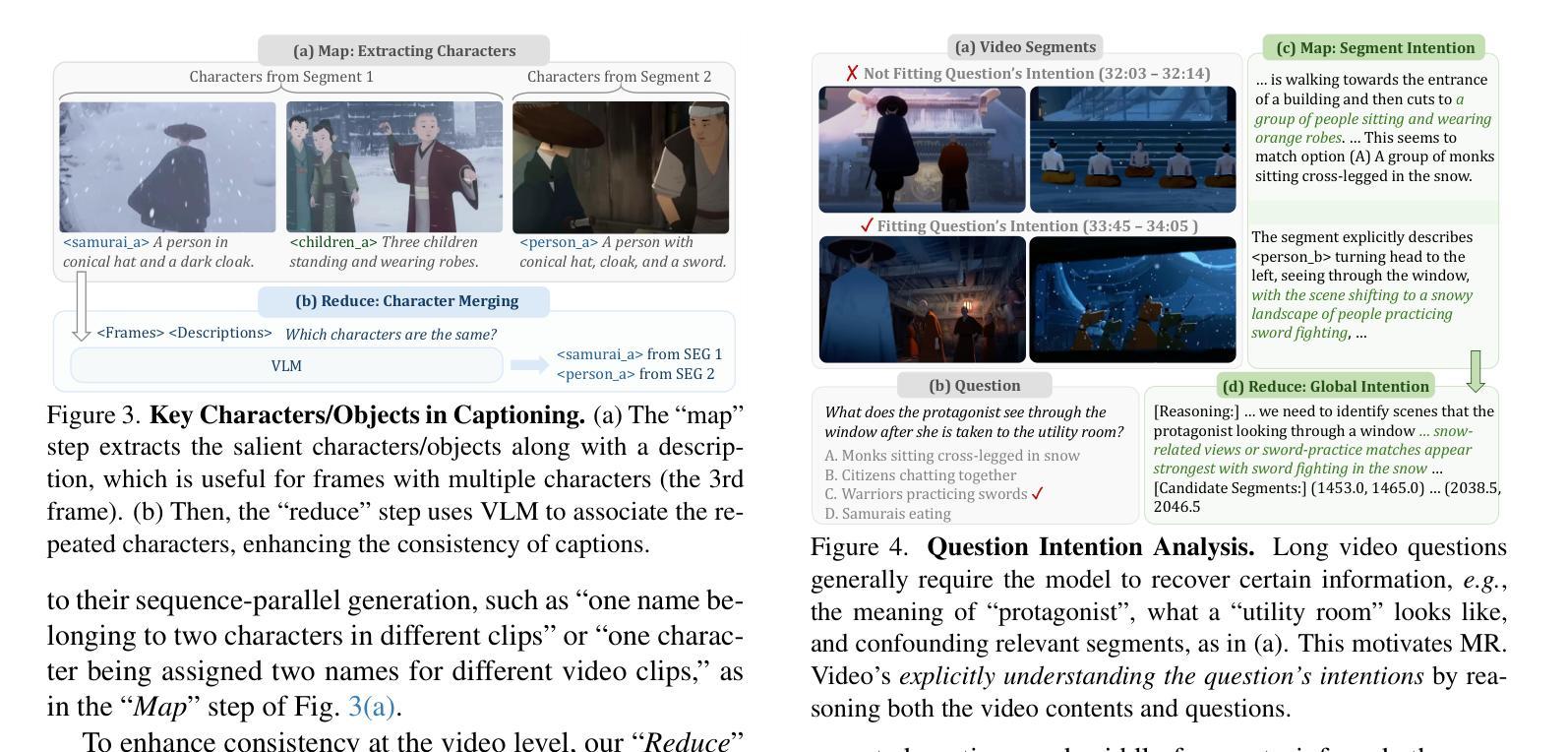Viewport: 1568px width, 752px height.
Task: Click the white down arrow near samurai_a
Action: (x=82, y=307)
